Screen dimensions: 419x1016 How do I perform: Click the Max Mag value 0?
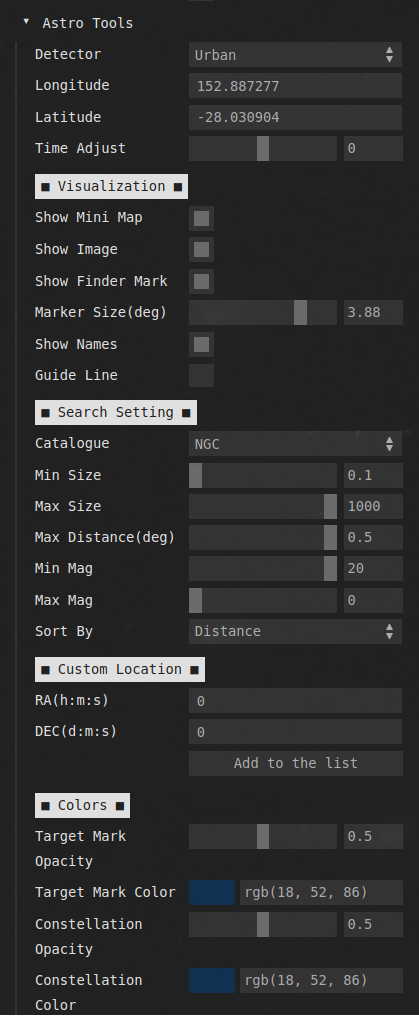(373, 601)
